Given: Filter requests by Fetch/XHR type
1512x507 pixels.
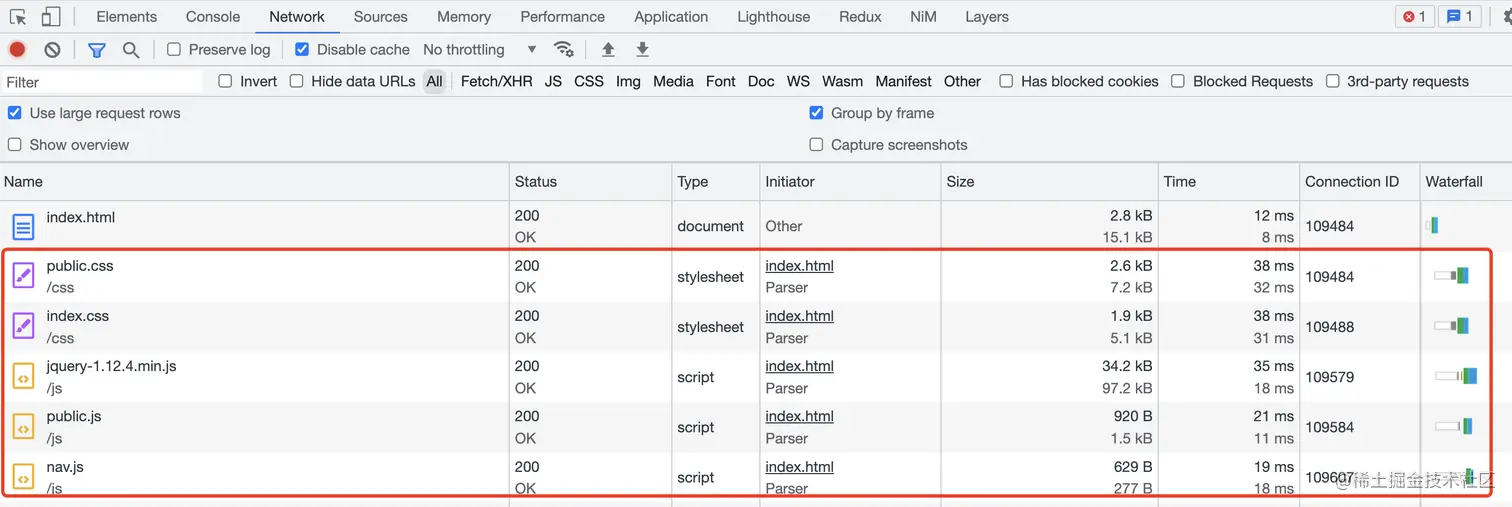Looking at the screenshot, I should click(x=496, y=81).
